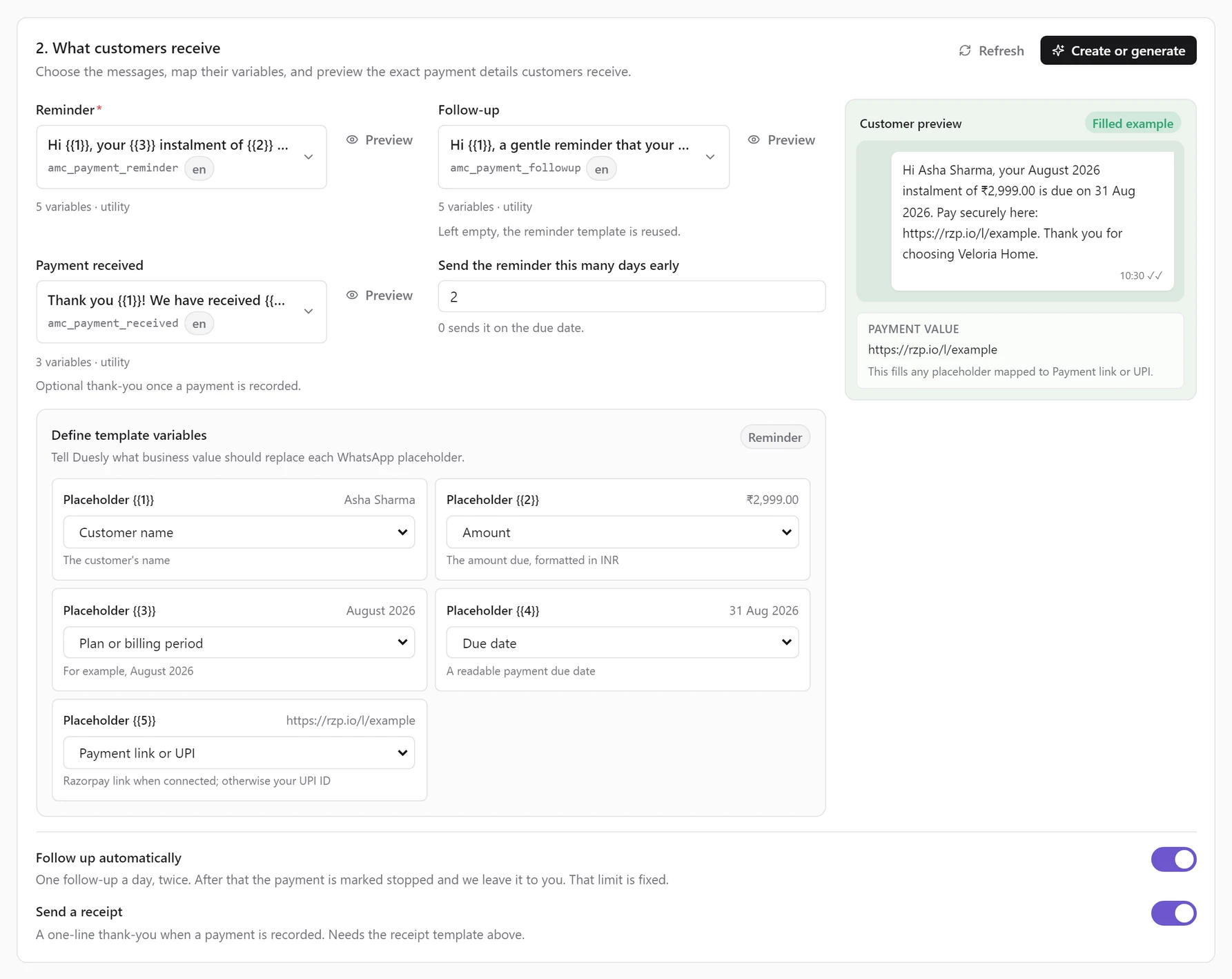Click the 'Customer preview' heading
Image resolution: width=1232 pixels, height=979 pixels.
(910, 124)
